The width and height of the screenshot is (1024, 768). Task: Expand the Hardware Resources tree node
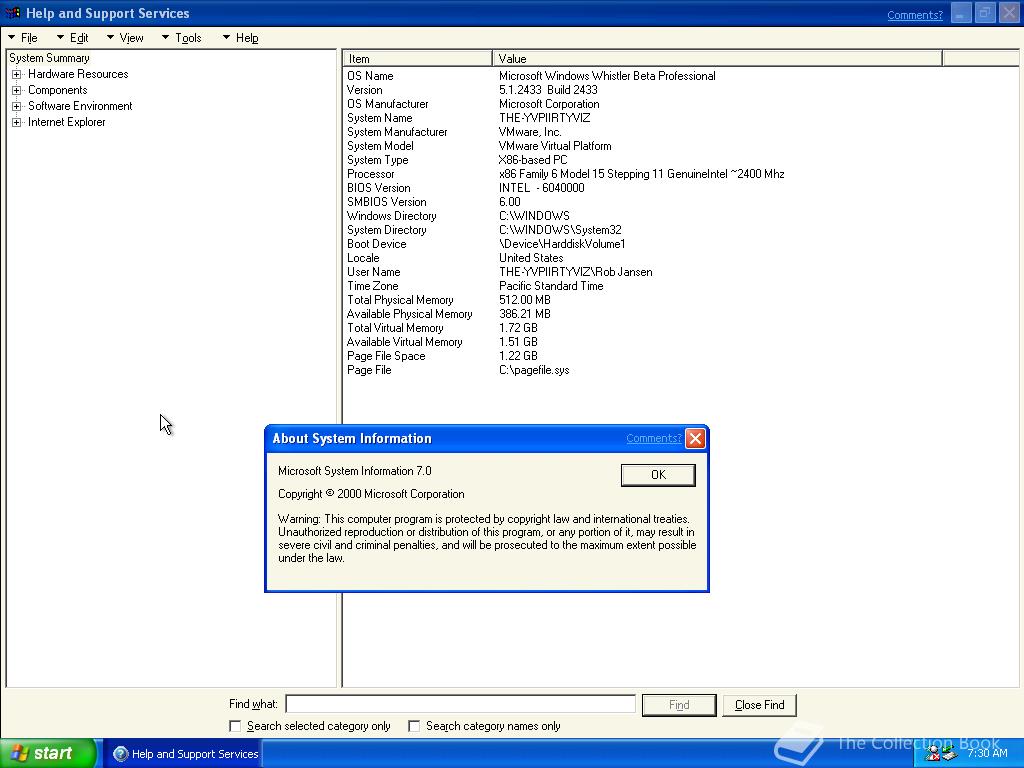(17, 74)
